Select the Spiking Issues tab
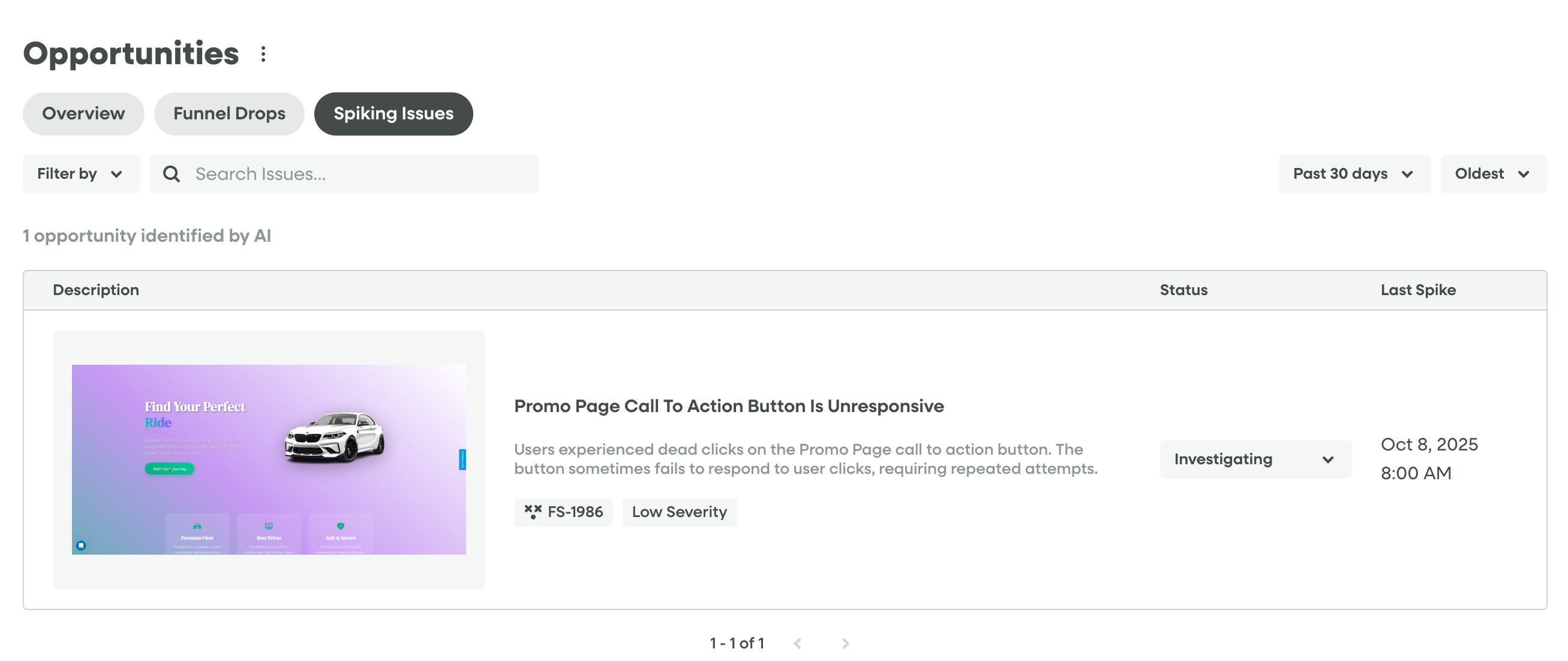The height and width of the screenshot is (661, 1568). click(393, 114)
